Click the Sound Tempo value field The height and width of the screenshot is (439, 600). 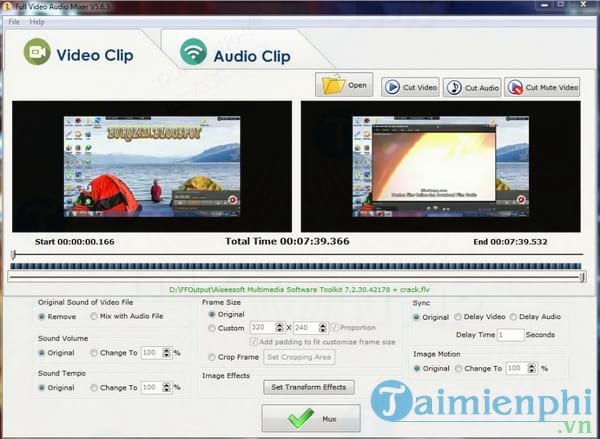point(152,388)
